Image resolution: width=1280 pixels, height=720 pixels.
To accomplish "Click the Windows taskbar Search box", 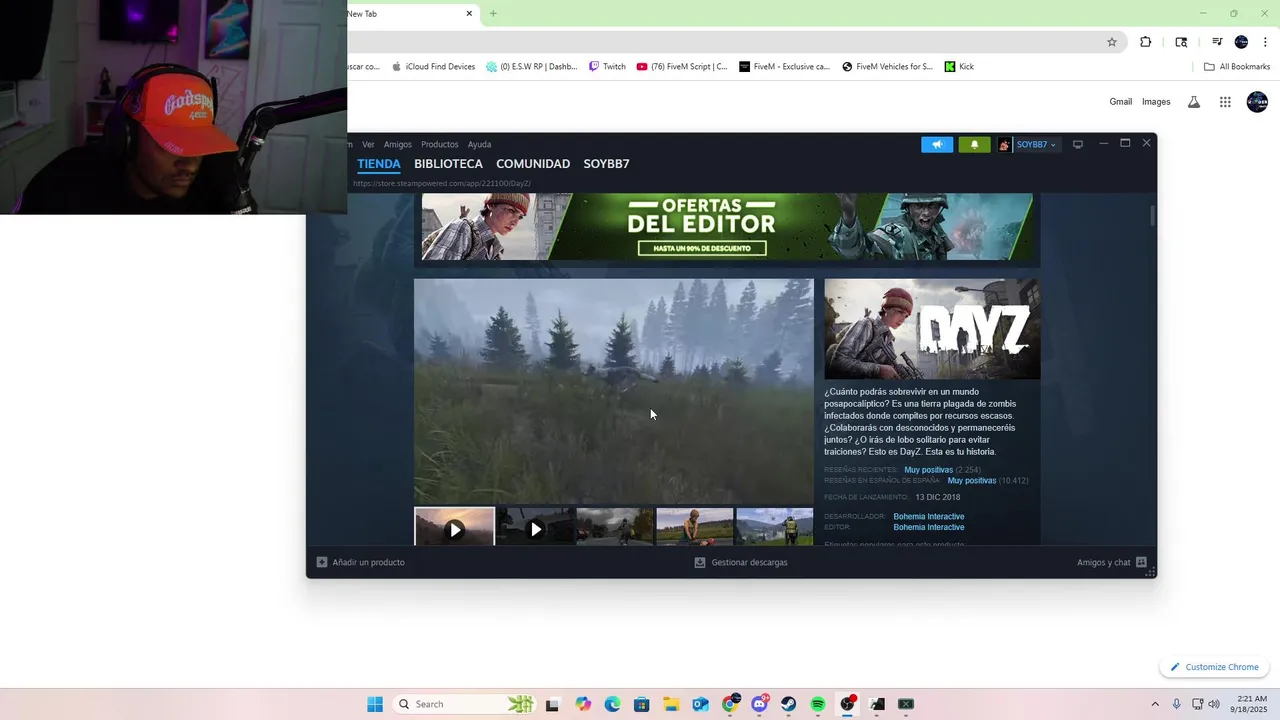I will tap(465, 704).
